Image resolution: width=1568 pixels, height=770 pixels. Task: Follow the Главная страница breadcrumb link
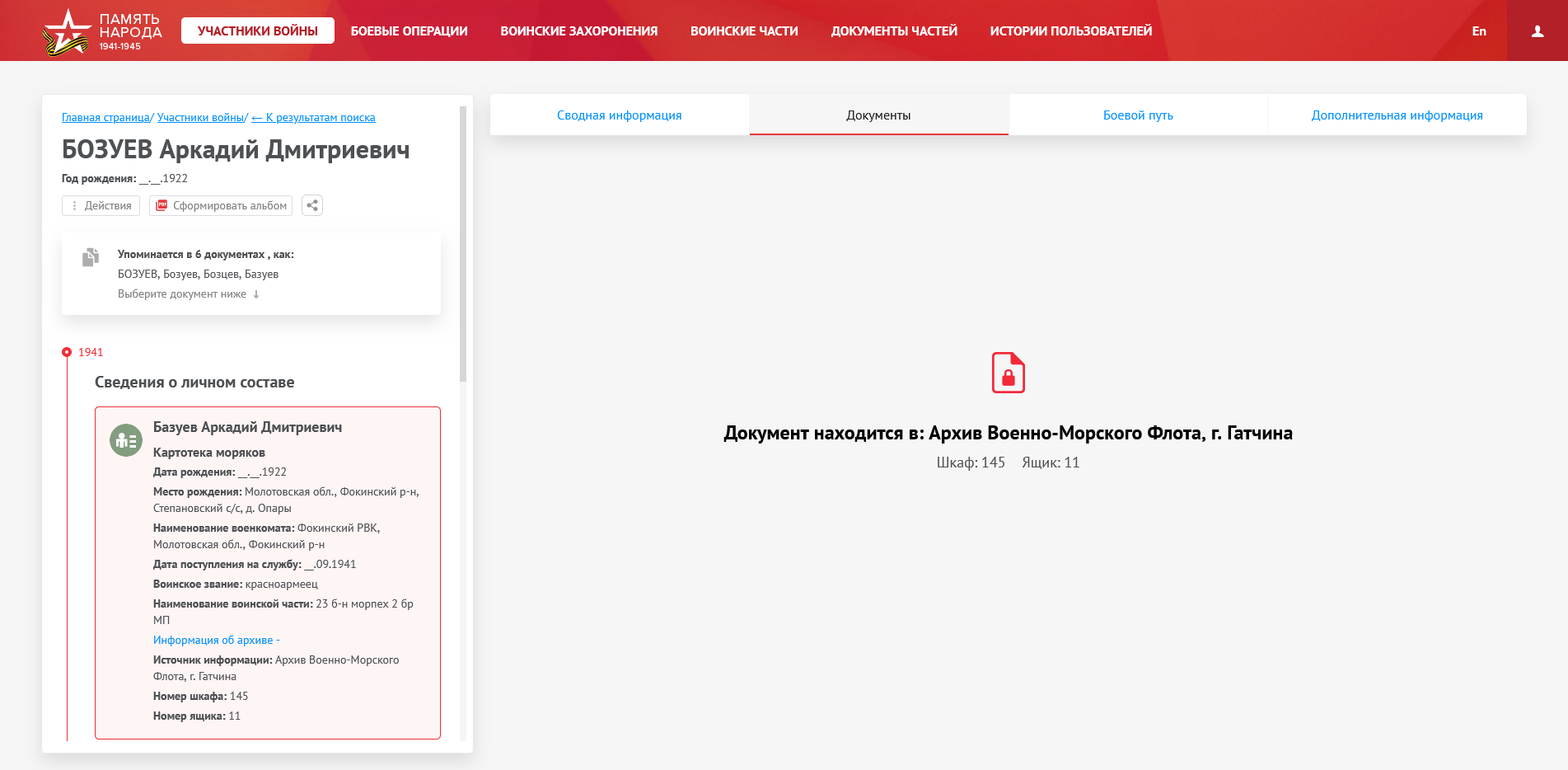tap(105, 118)
